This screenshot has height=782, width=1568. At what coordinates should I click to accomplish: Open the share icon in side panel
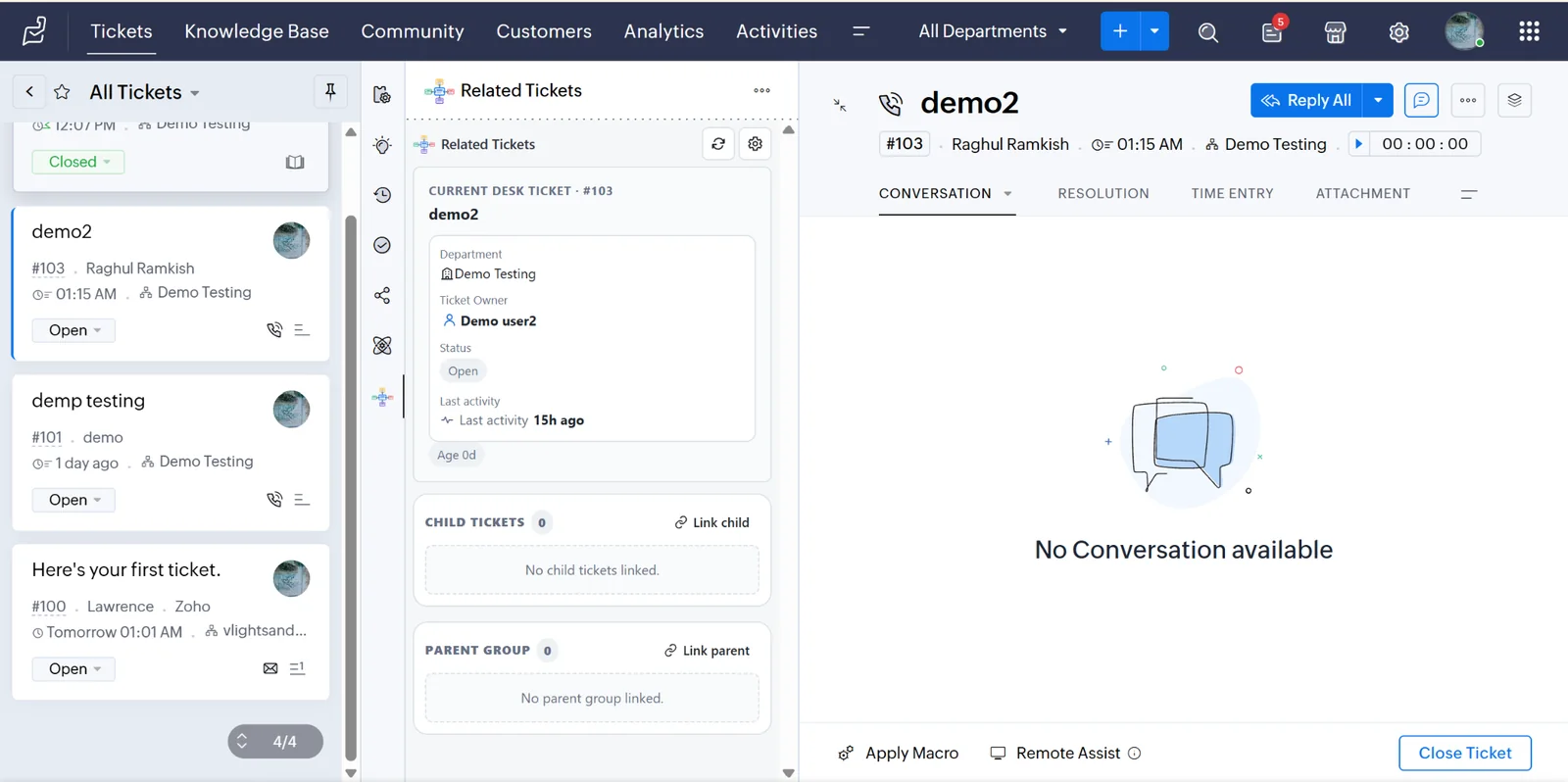[x=382, y=295]
